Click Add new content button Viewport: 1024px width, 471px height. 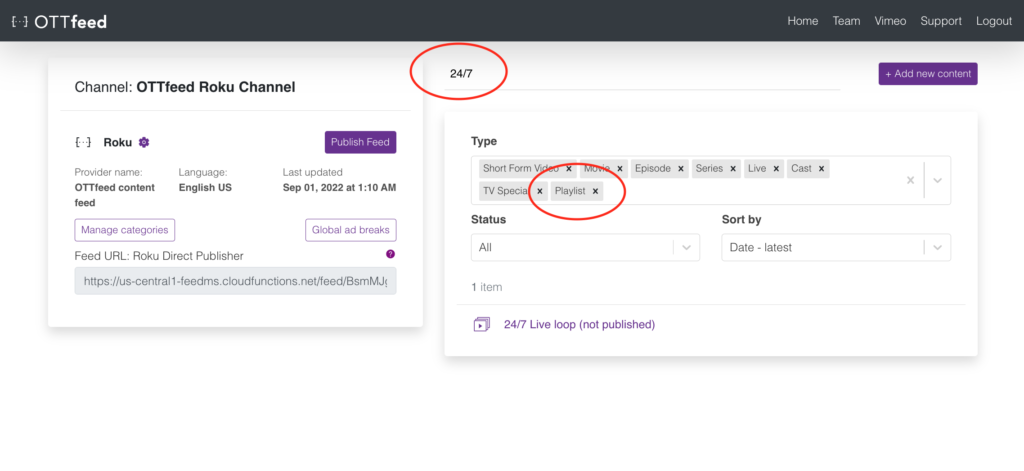tap(927, 74)
